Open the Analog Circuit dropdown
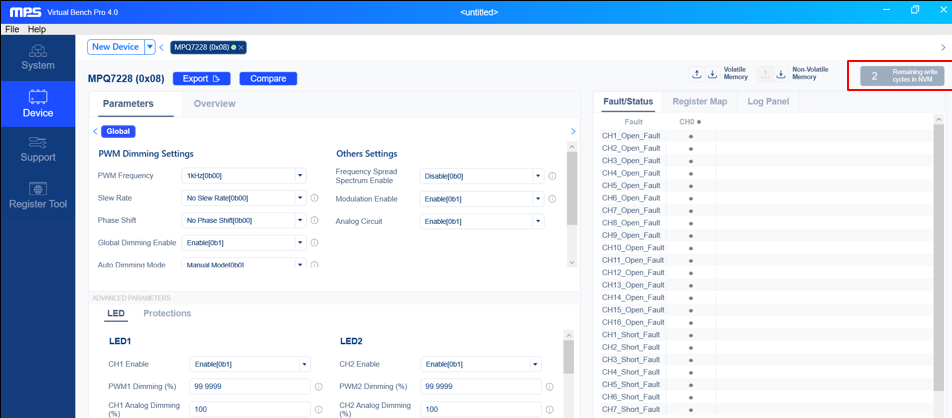 (x=481, y=221)
